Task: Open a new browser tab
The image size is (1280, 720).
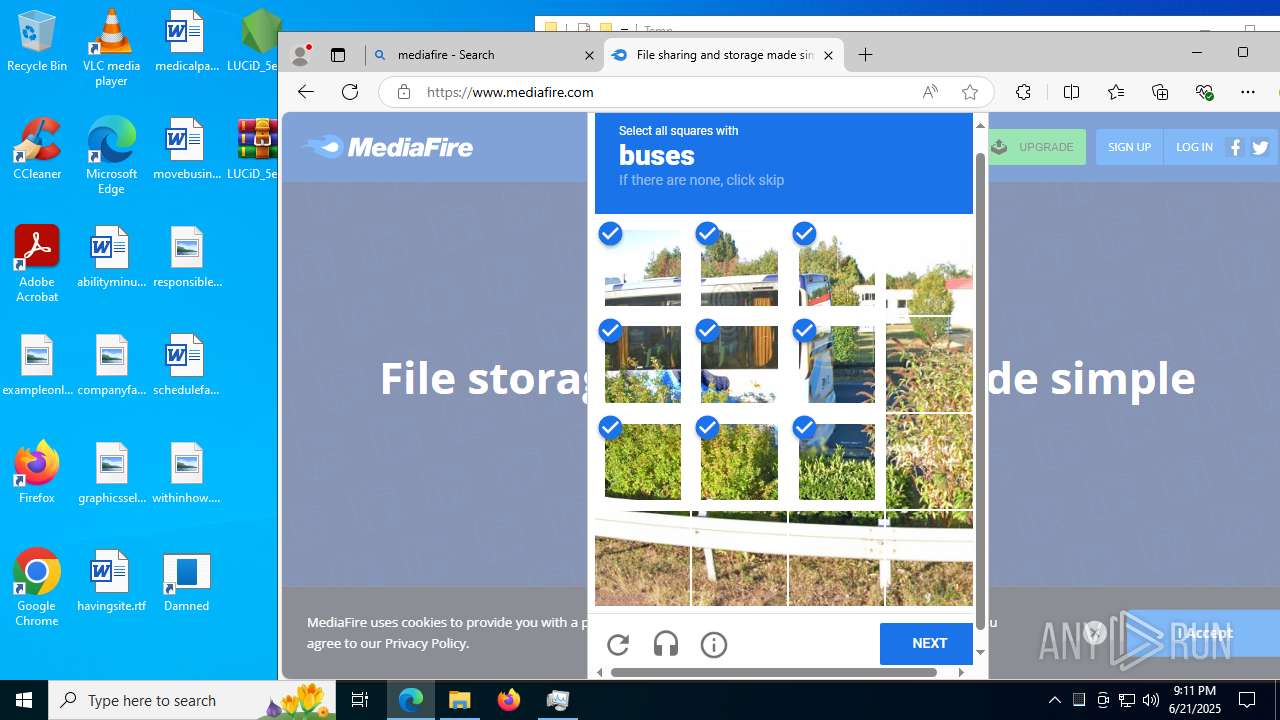Action: (866, 55)
